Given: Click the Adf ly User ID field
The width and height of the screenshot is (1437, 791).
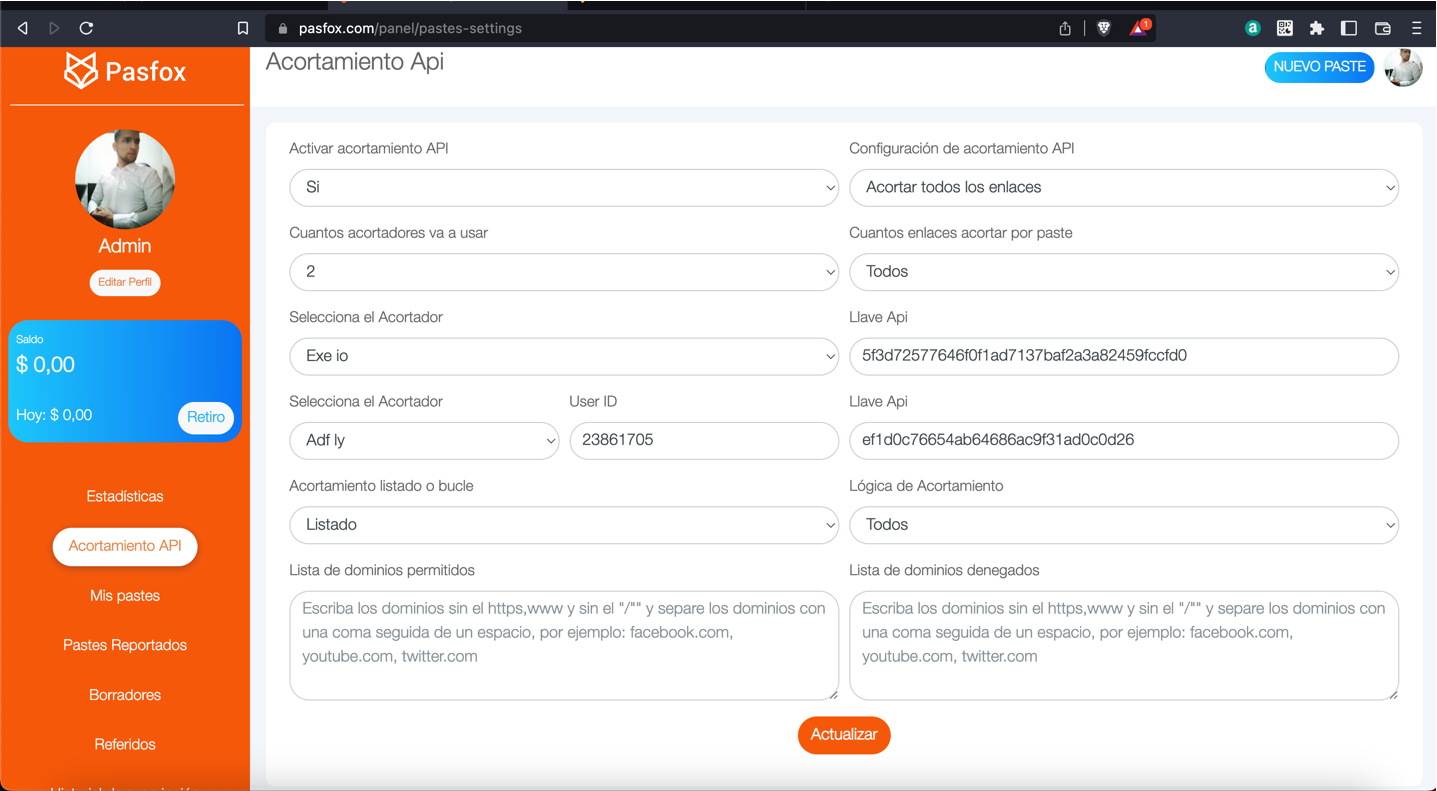Looking at the screenshot, I should [x=704, y=440].
